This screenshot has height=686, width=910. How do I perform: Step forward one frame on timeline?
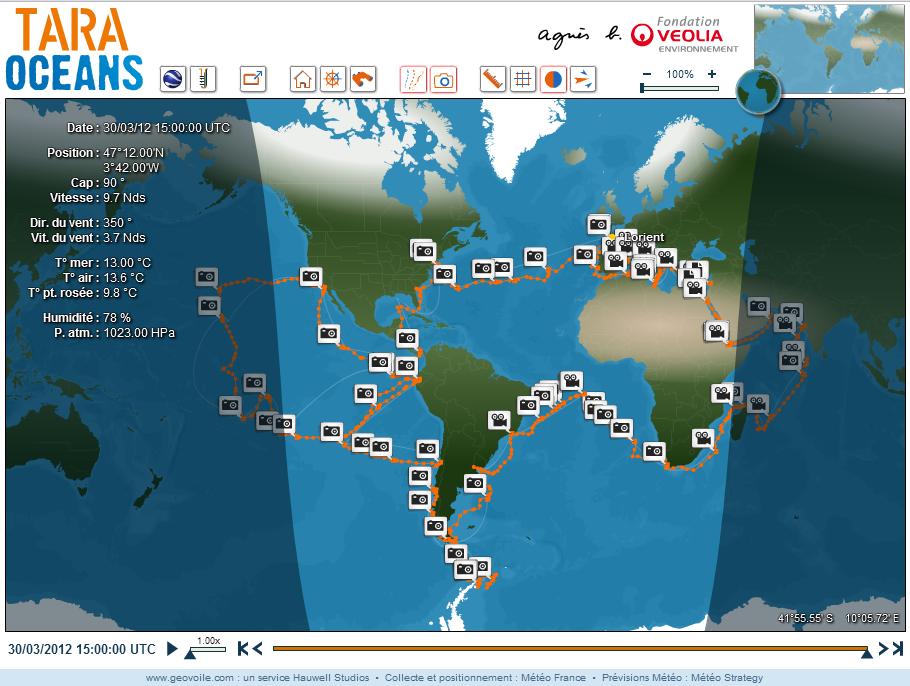tap(883, 648)
